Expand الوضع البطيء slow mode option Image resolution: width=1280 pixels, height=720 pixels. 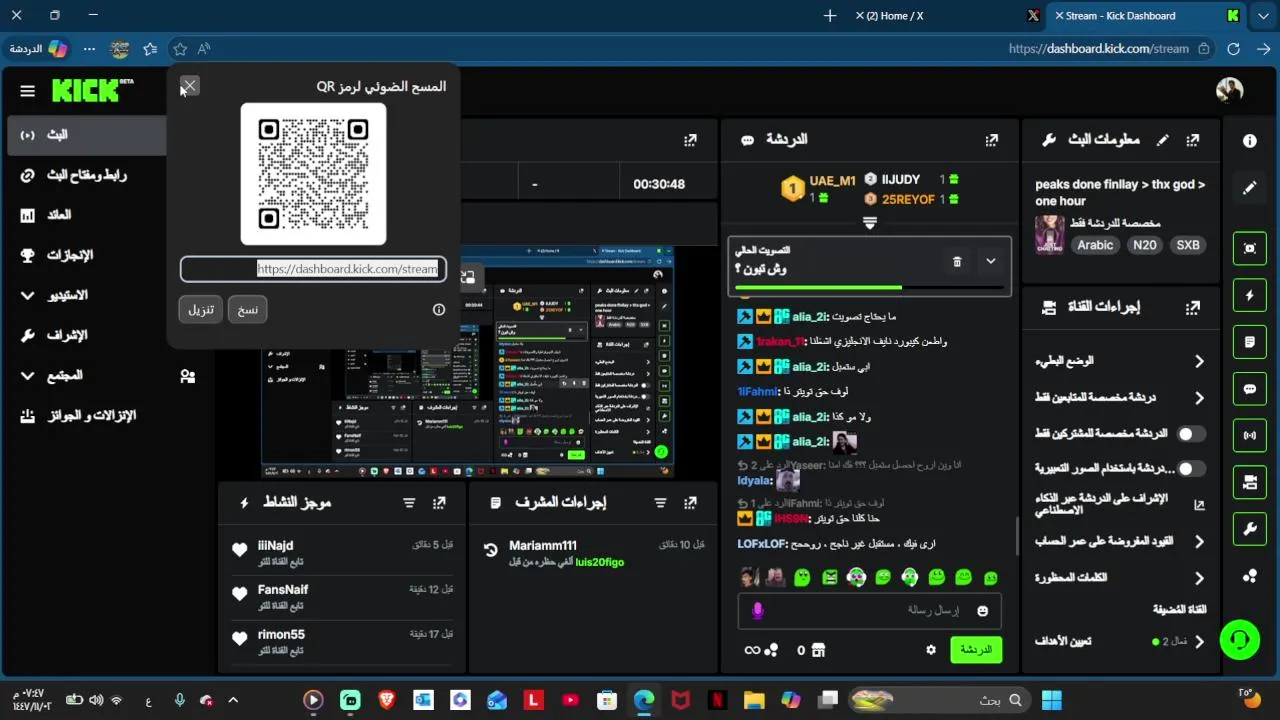pos(1199,361)
